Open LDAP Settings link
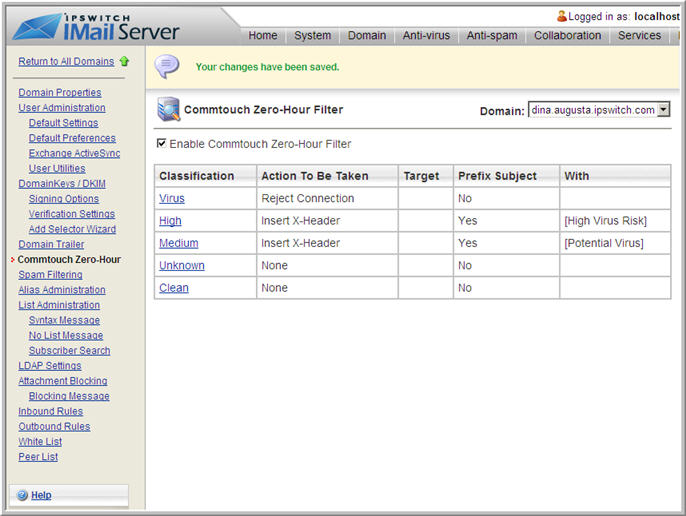This screenshot has width=686, height=516. pos(50,366)
